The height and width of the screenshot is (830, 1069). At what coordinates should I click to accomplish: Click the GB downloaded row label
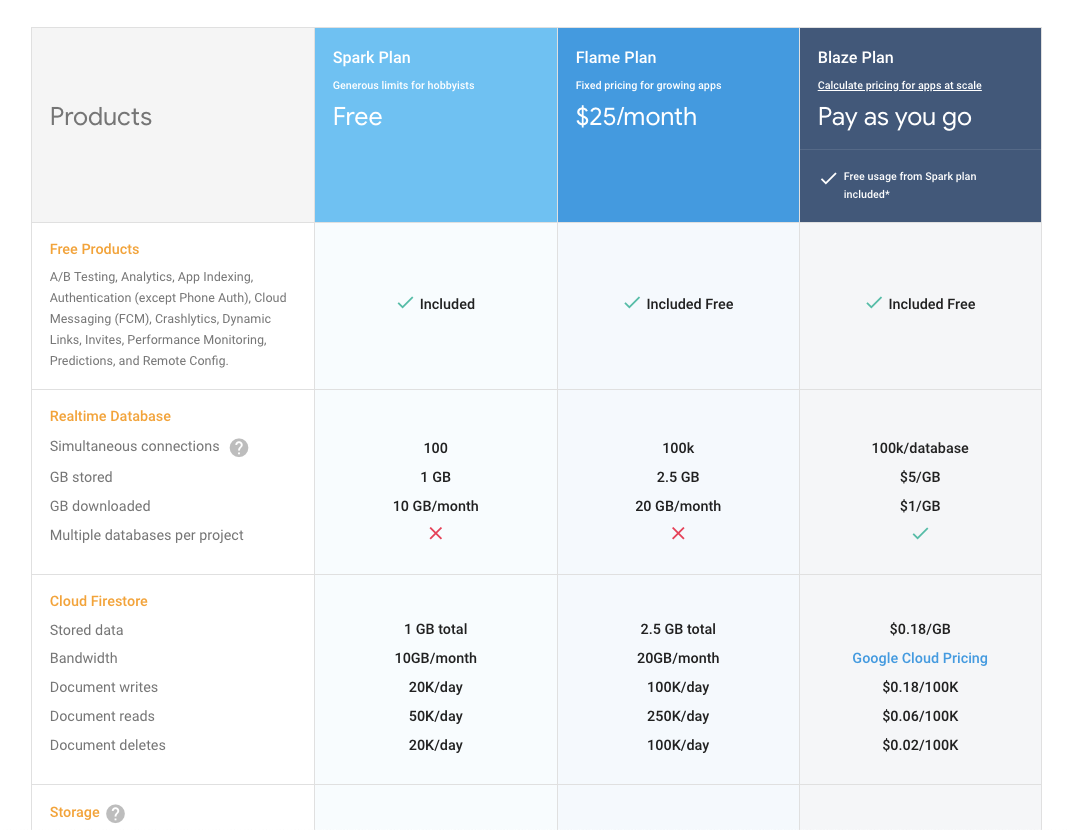coord(100,506)
